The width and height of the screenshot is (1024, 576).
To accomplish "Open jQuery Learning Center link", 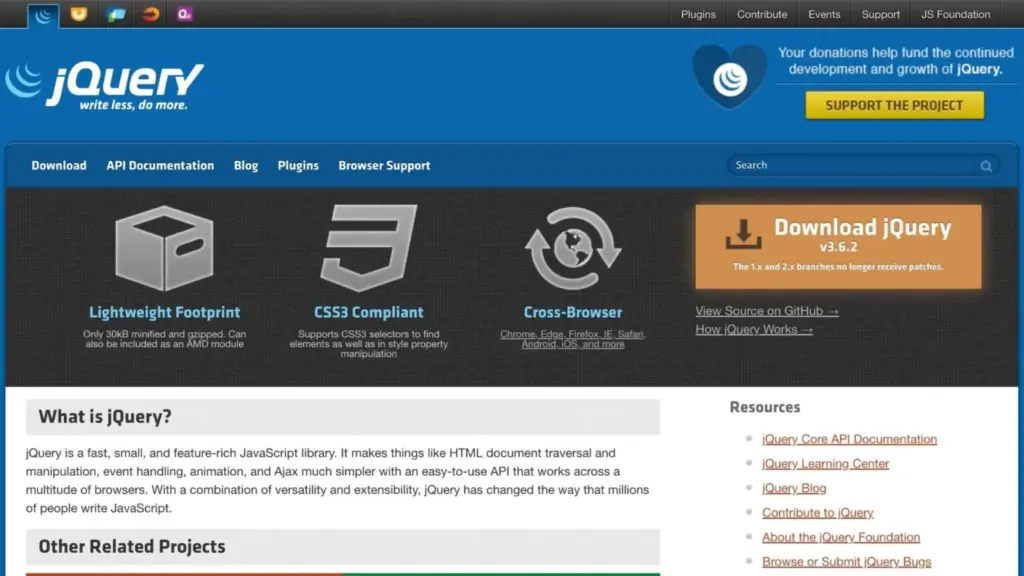I will click(x=825, y=464).
